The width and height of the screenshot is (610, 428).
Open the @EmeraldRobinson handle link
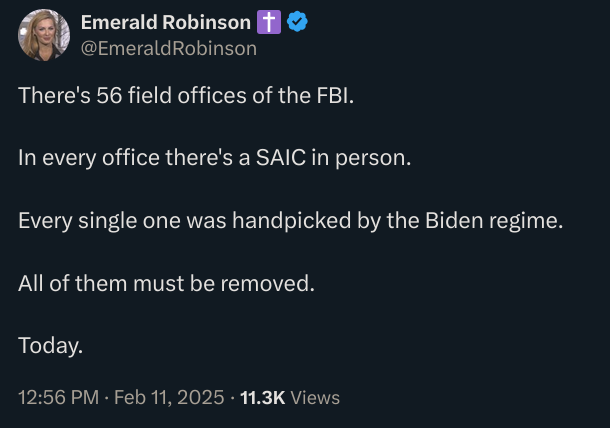pos(168,48)
